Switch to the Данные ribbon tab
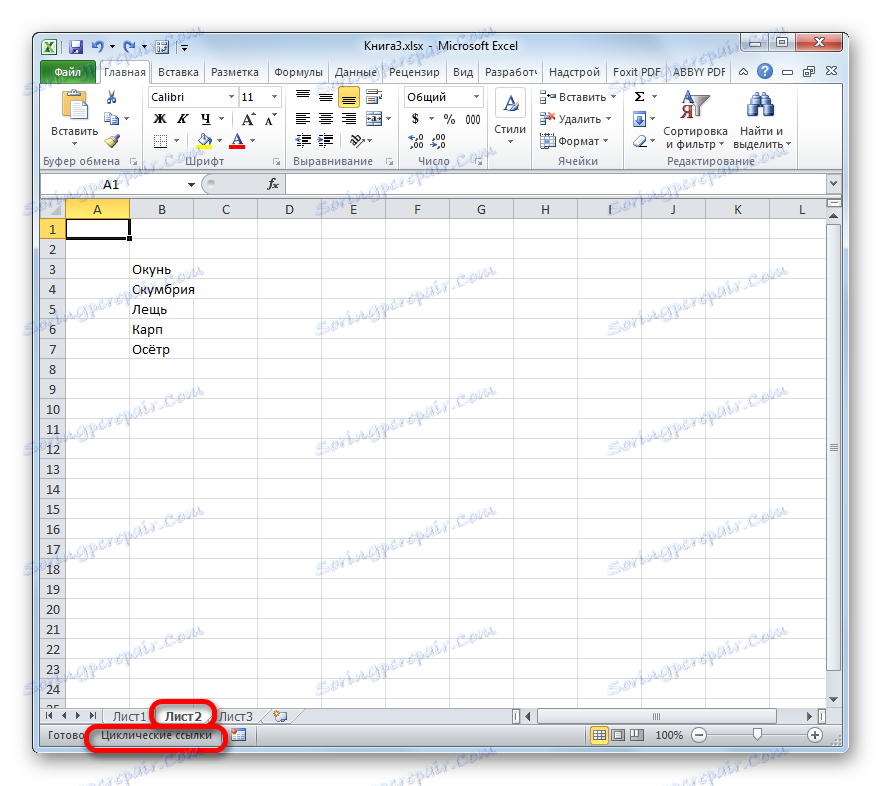Screen dimensions: 882x786 (x=356, y=72)
